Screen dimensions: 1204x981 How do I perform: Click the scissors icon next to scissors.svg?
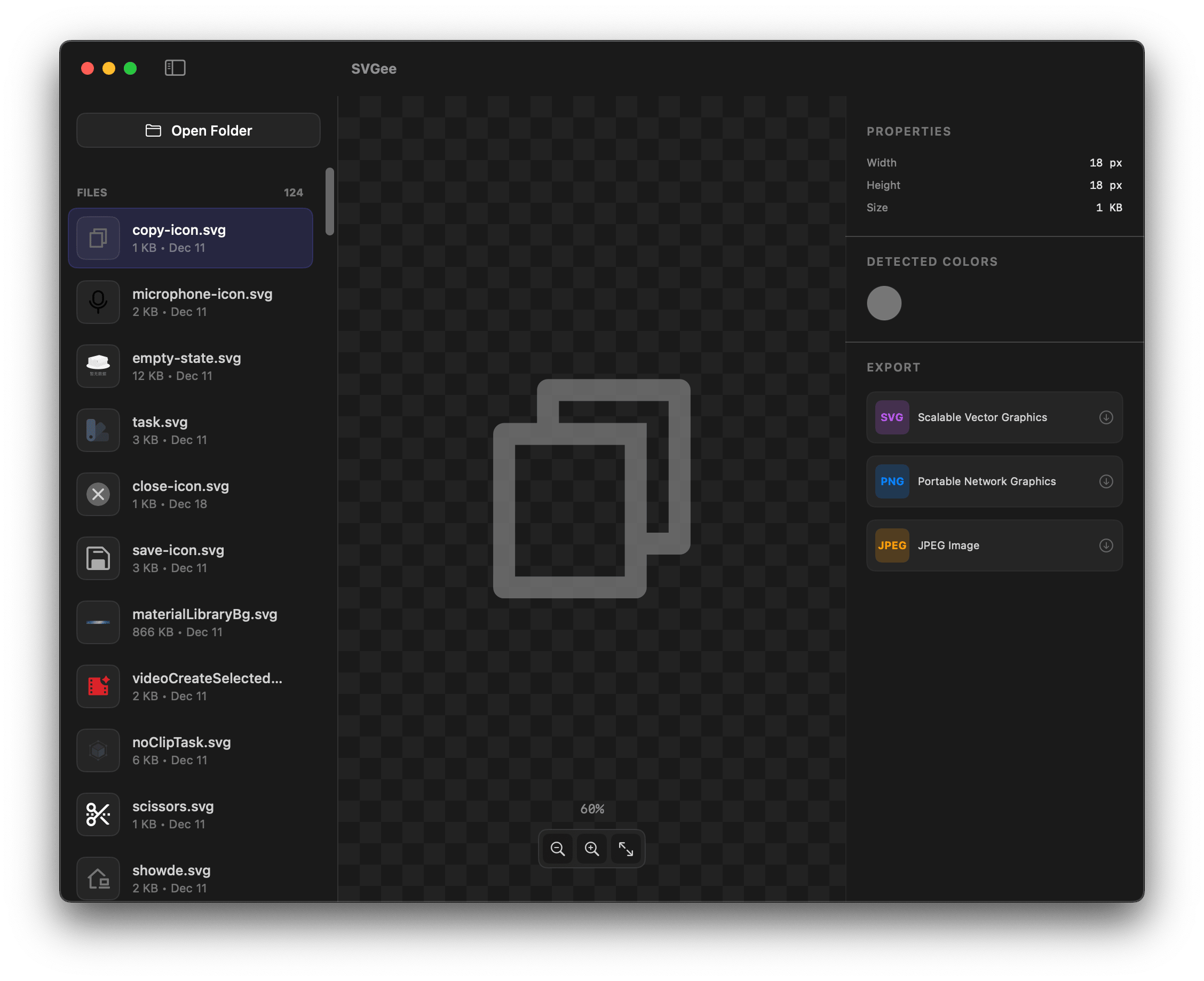(98, 814)
